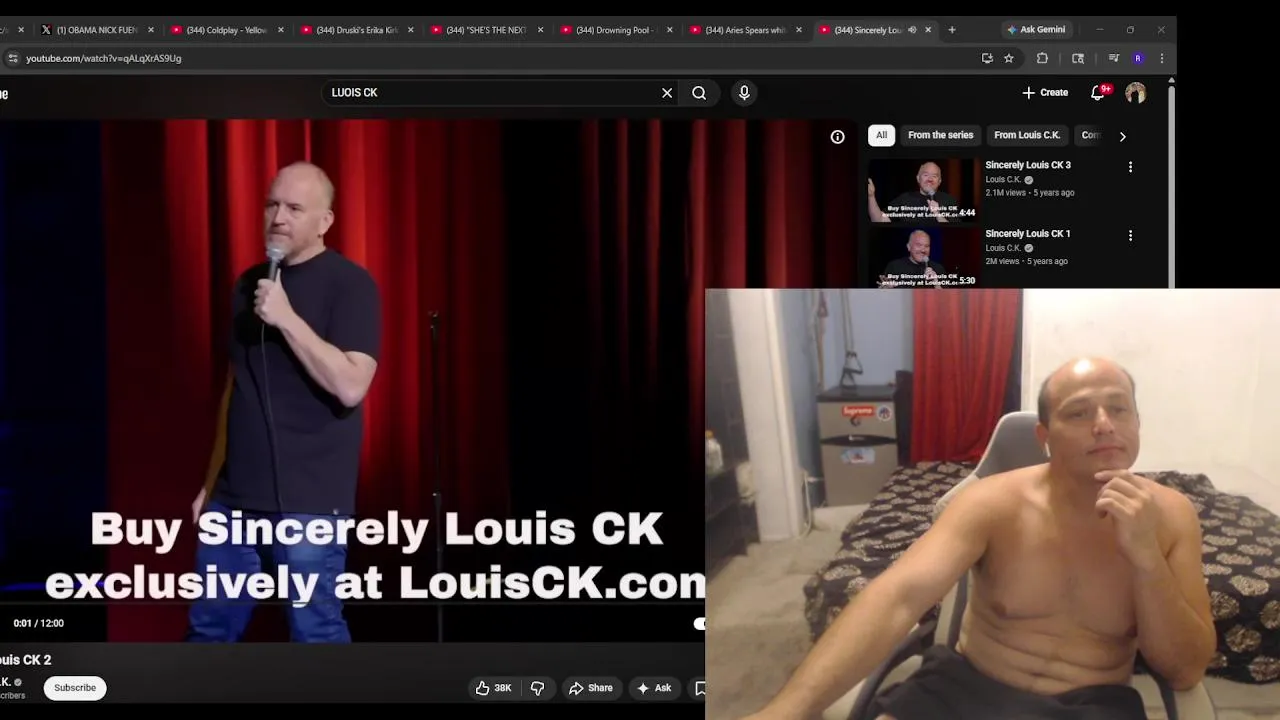This screenshot has width=1280, height=720.
Task: Click the Ask Gemini button
Action: (1036, 30)
